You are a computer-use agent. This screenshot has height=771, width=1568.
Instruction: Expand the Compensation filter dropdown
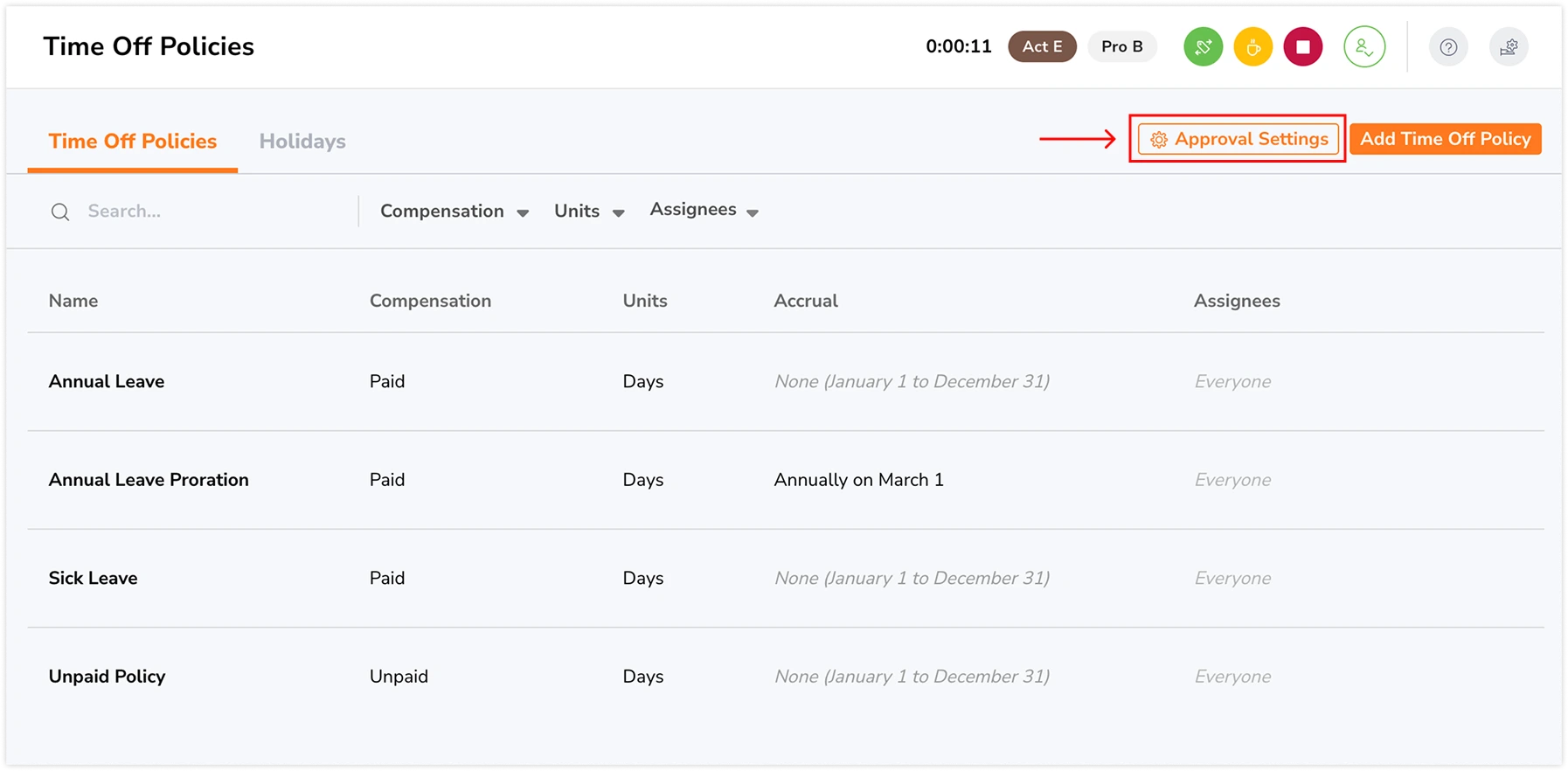tap(454, 212)
